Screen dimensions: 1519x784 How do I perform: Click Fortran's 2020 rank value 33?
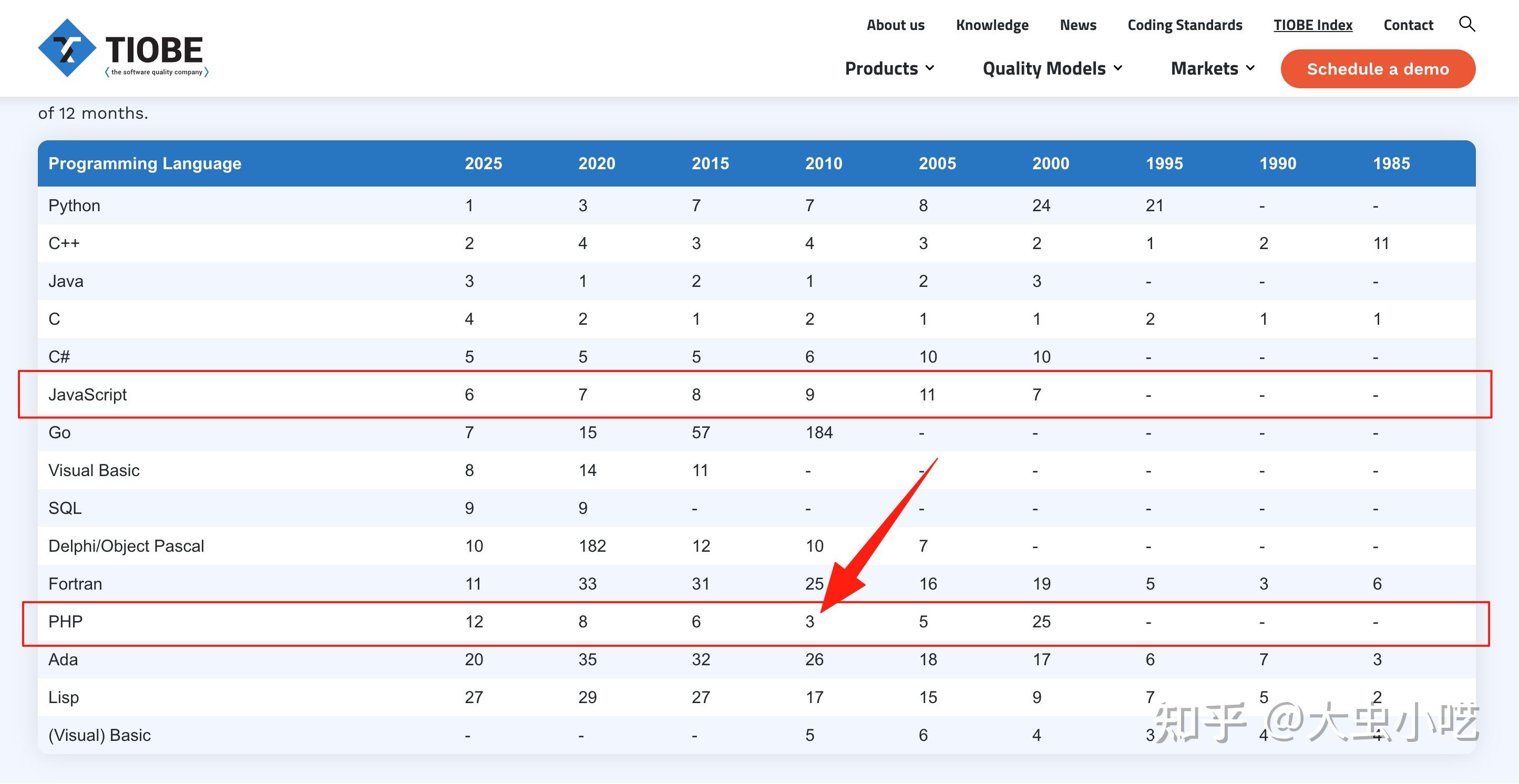tap(587, 584)
